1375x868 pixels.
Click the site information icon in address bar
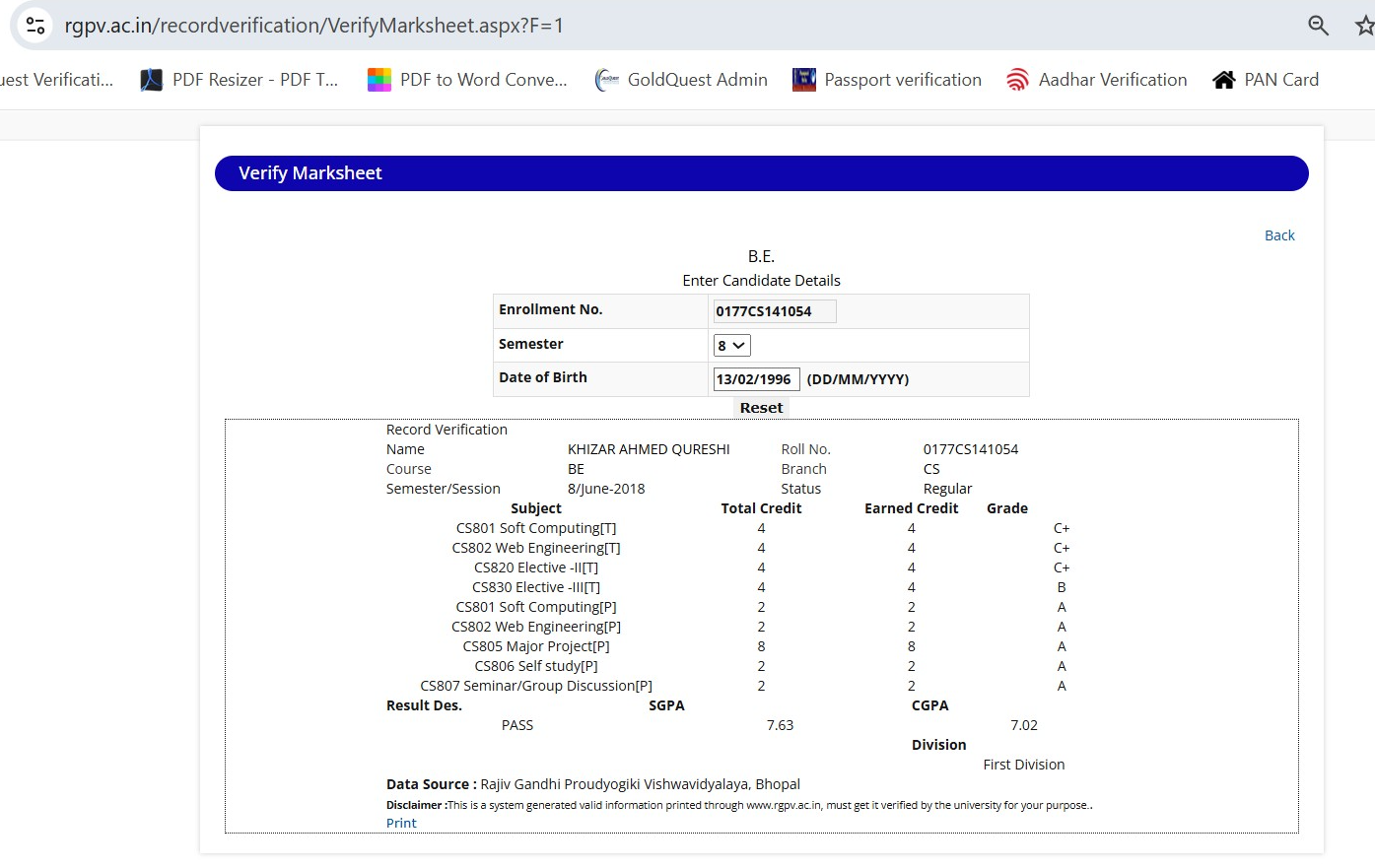(35, 26)
